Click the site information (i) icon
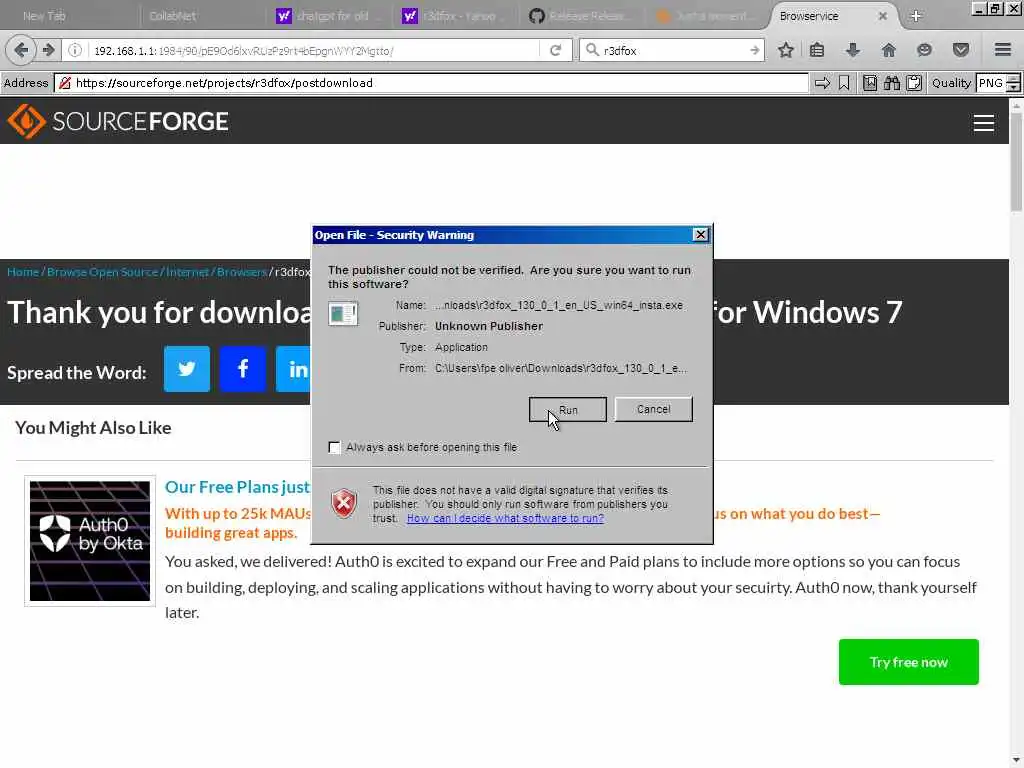The width and height of the screenshot is (1024, 768). 75,50
